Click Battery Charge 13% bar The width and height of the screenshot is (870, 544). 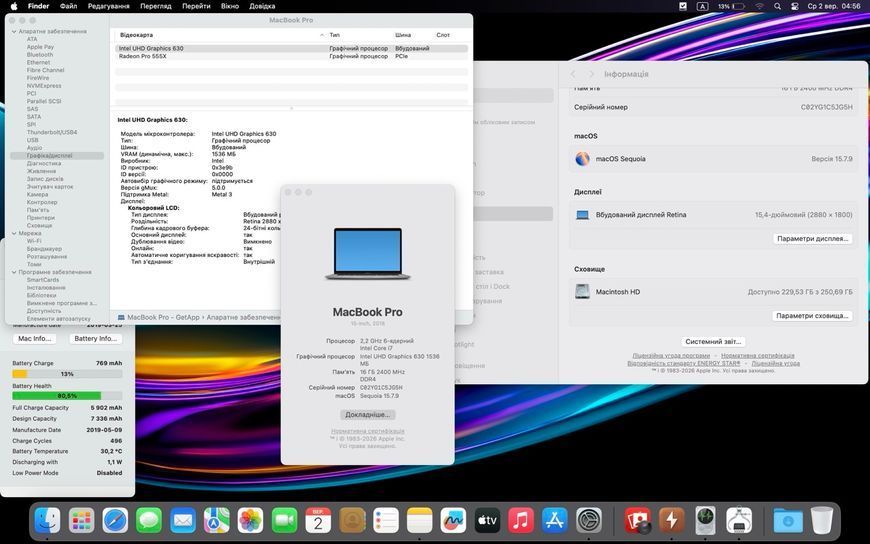click(x=67, y=374)
